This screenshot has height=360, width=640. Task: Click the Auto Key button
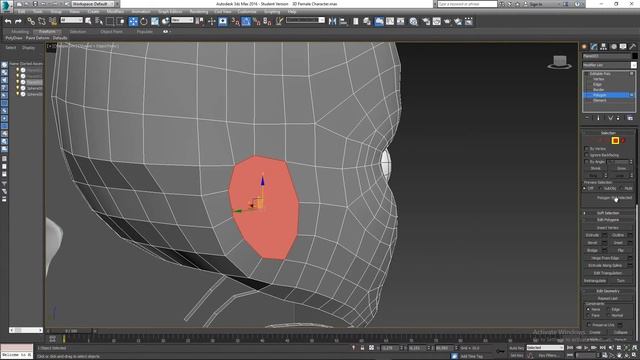517,348
